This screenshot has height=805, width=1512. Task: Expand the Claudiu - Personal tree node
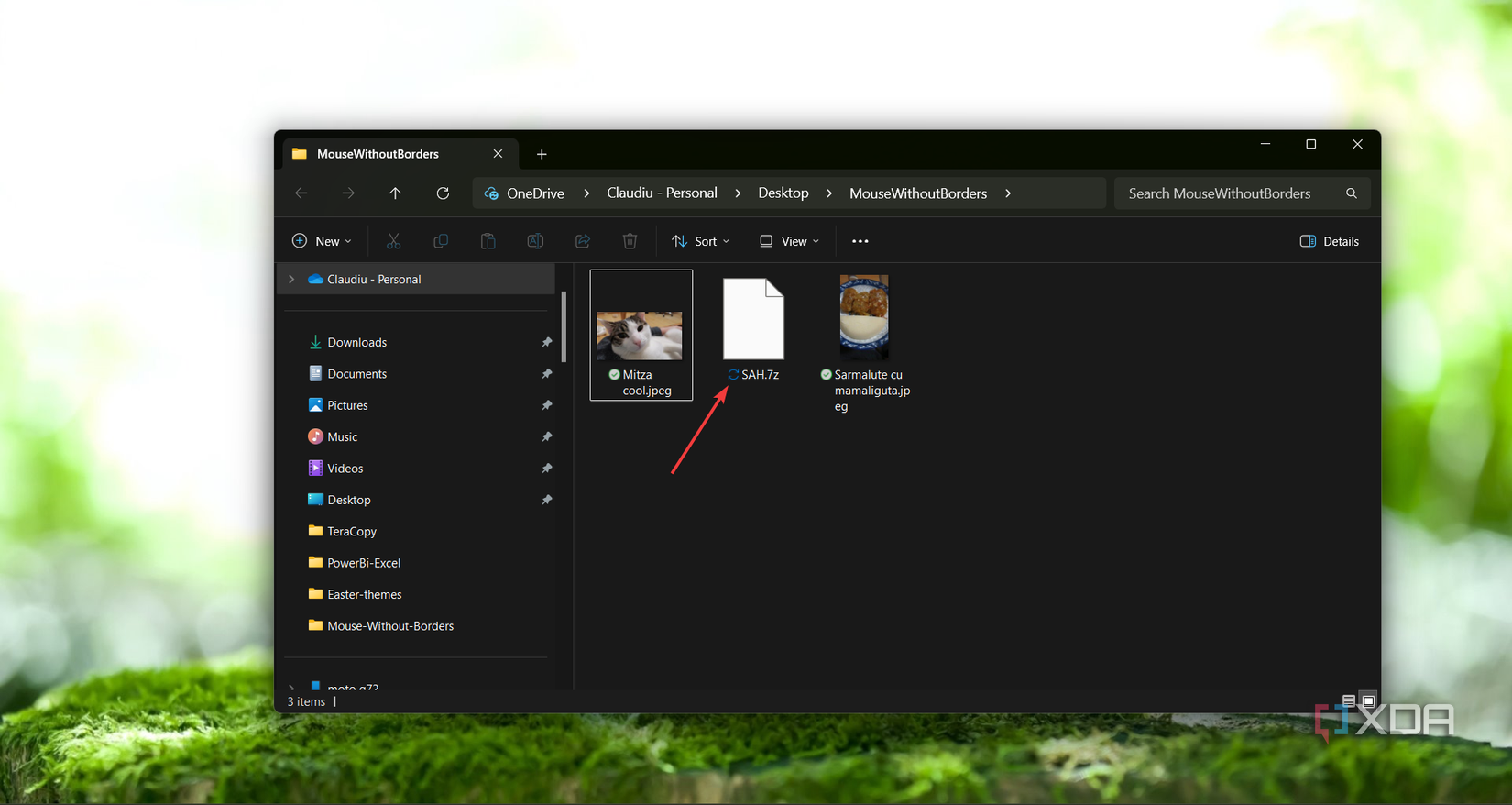(291, 280)
